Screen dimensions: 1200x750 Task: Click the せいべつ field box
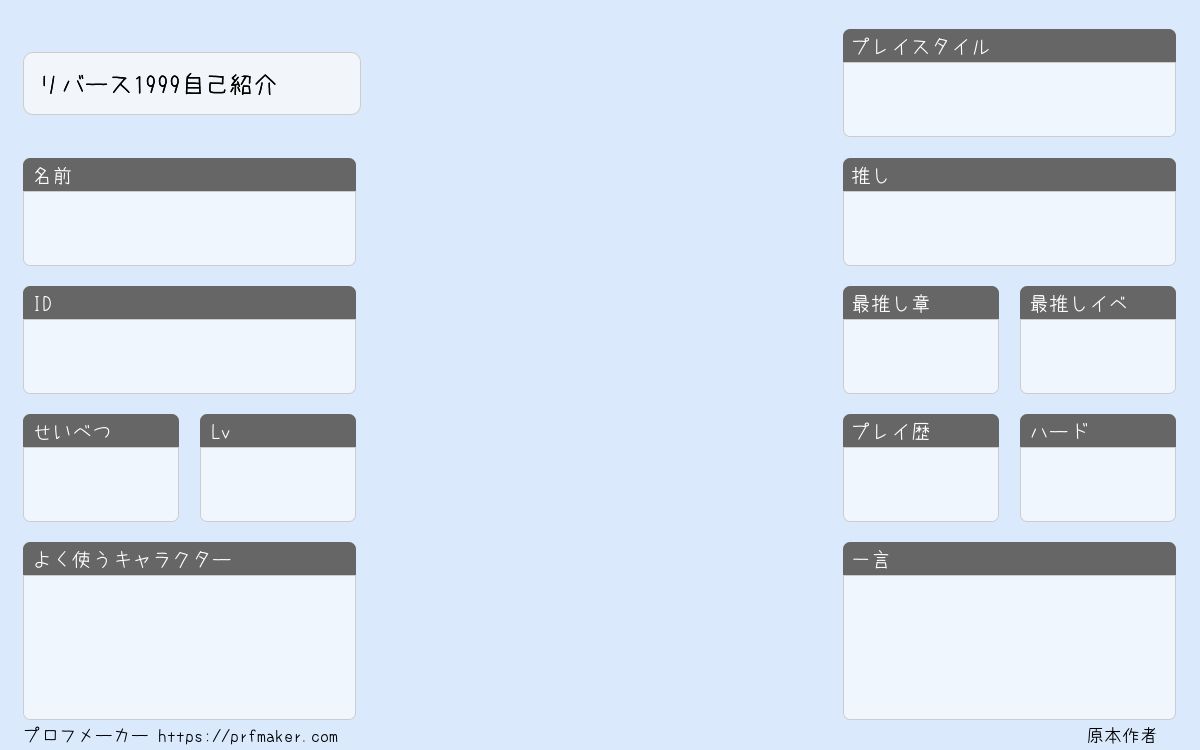point(101,484)
